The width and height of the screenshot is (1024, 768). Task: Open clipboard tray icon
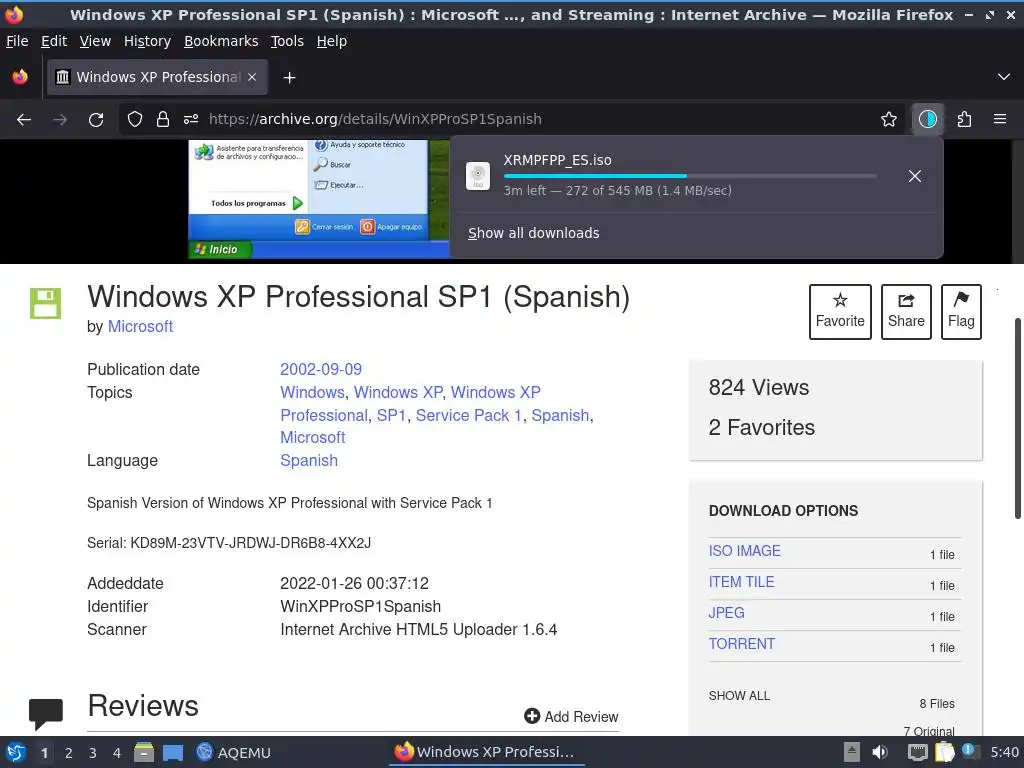(945, 752)
